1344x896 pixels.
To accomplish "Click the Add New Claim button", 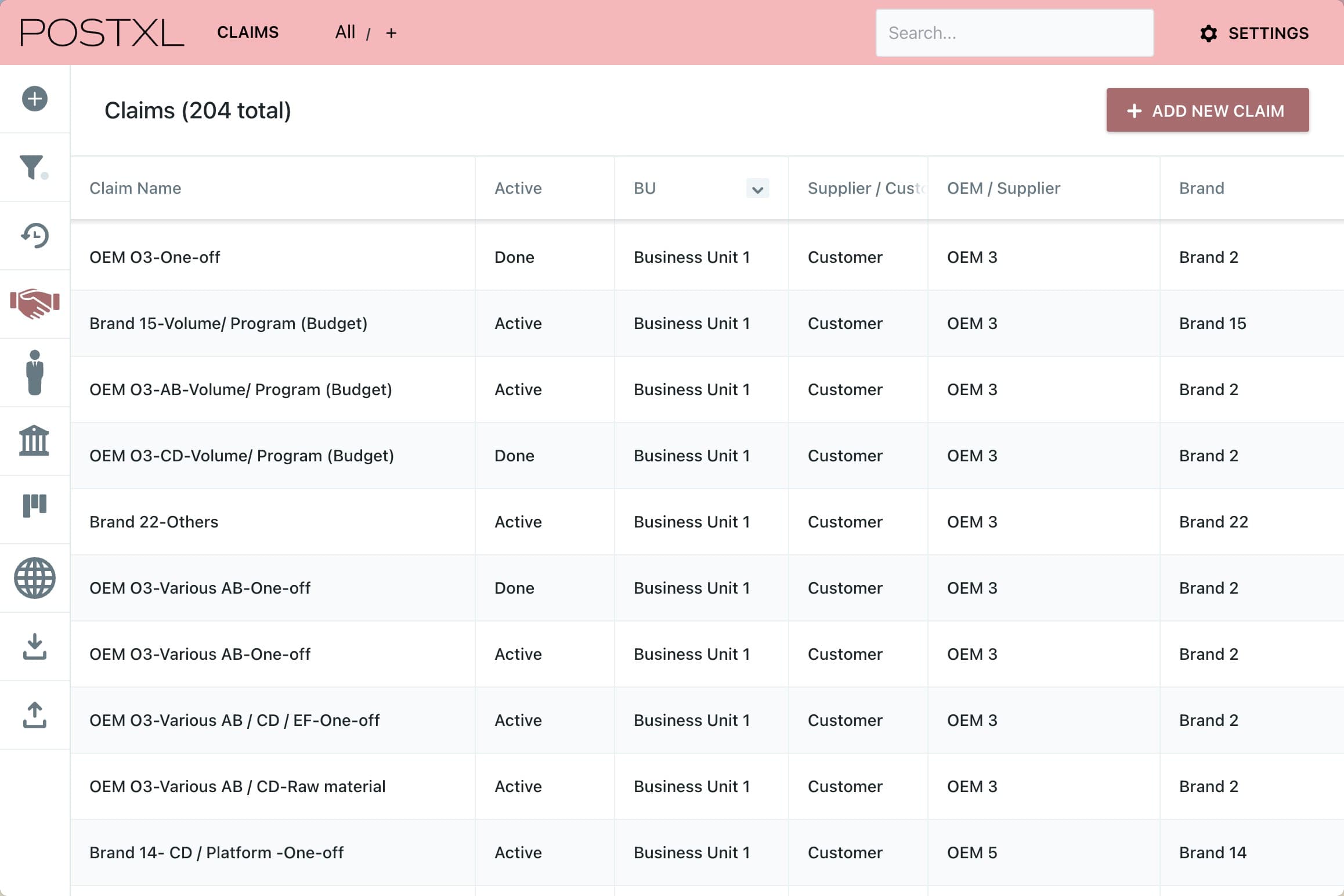I will [x=1207, y=110].
